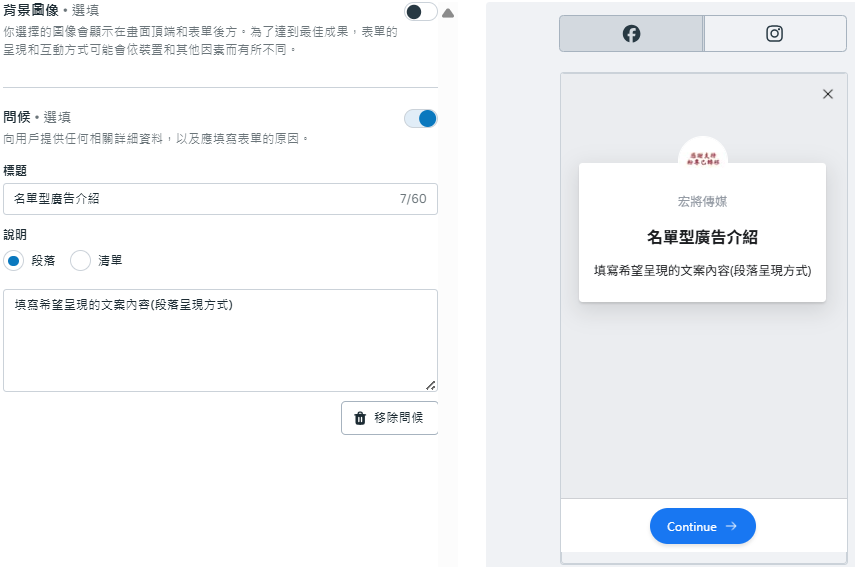This screenshot has width=855, height=567.
Task: Choose the 清單 radio option
Action: pos(81,261)
